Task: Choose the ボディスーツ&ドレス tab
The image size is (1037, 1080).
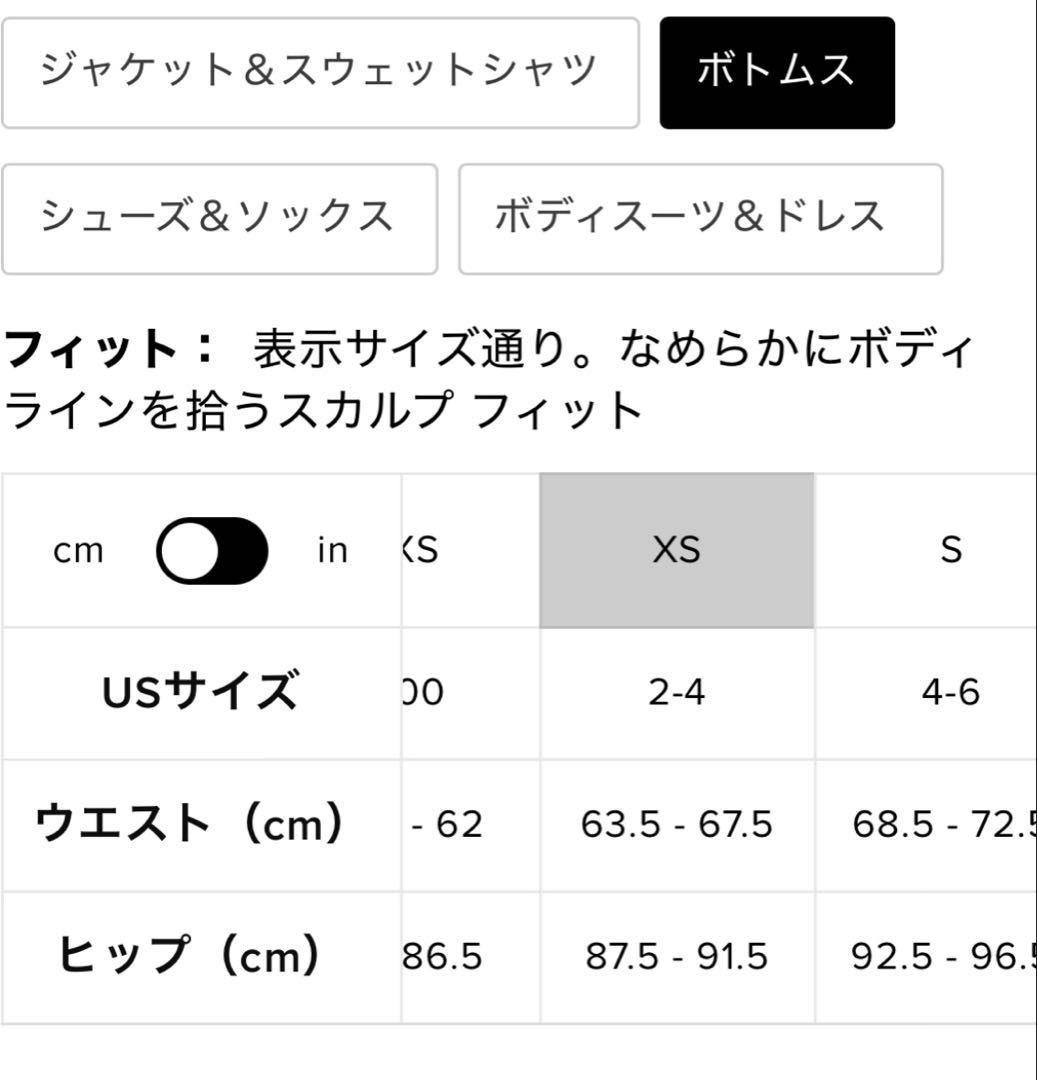Action: click(700, 218)
